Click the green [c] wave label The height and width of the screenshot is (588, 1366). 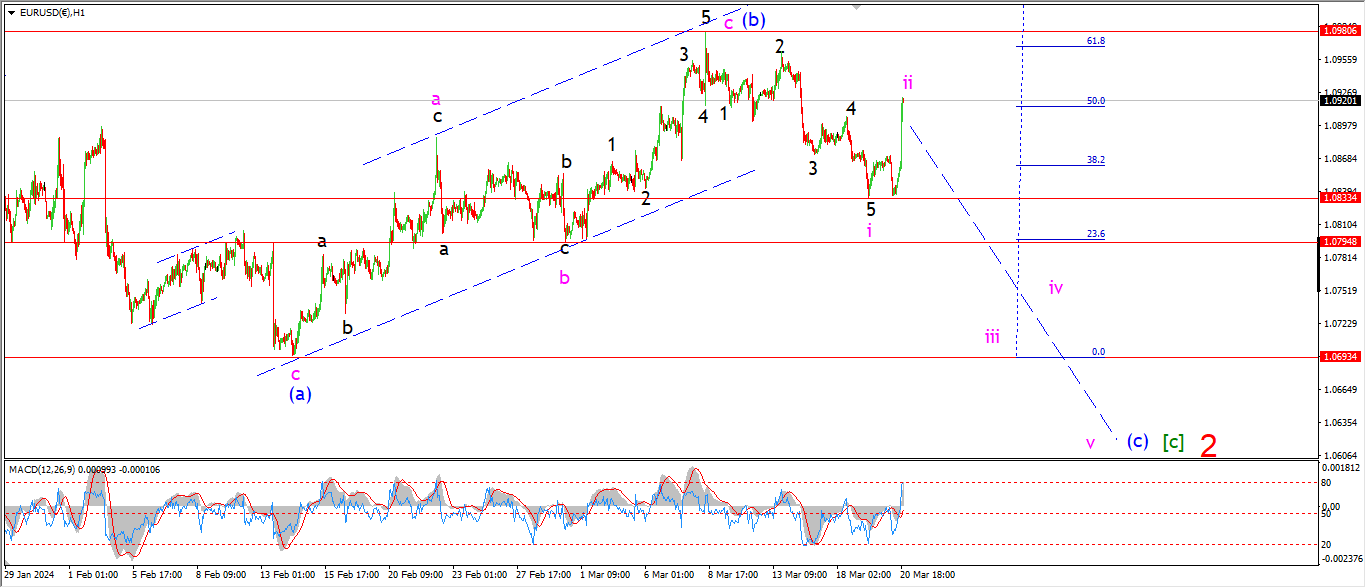1173,442
